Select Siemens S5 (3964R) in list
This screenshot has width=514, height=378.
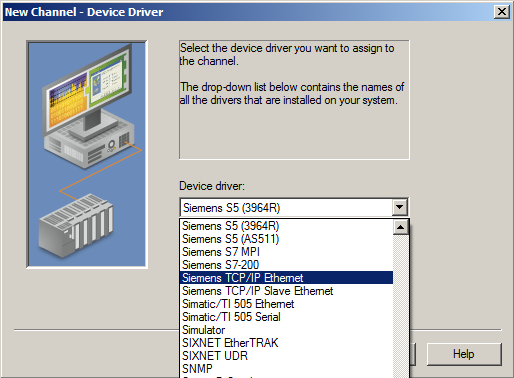coord(287,226)
